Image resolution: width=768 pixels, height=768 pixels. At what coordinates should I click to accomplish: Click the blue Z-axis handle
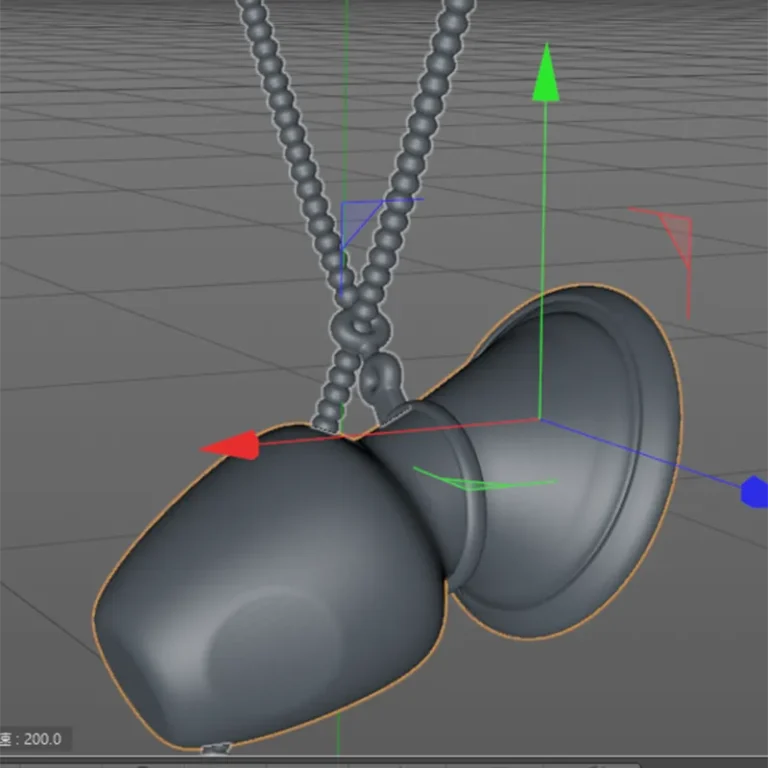click(754, 492)
